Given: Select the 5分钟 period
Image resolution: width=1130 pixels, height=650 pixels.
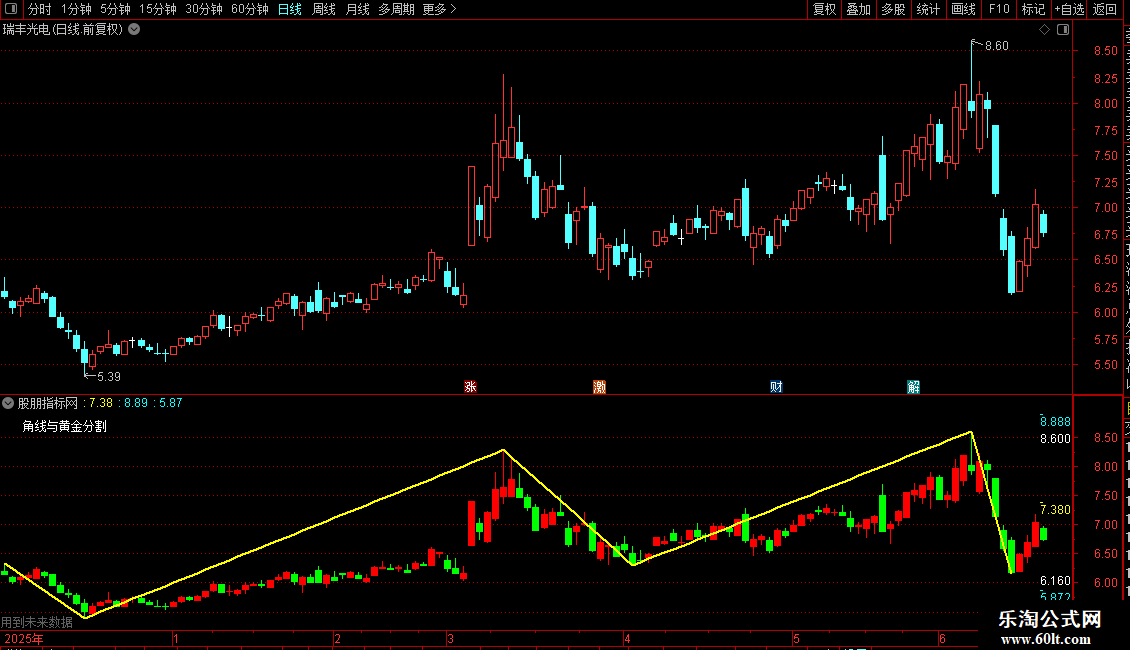Looking at the screenshot, I should tap(115, 9).
